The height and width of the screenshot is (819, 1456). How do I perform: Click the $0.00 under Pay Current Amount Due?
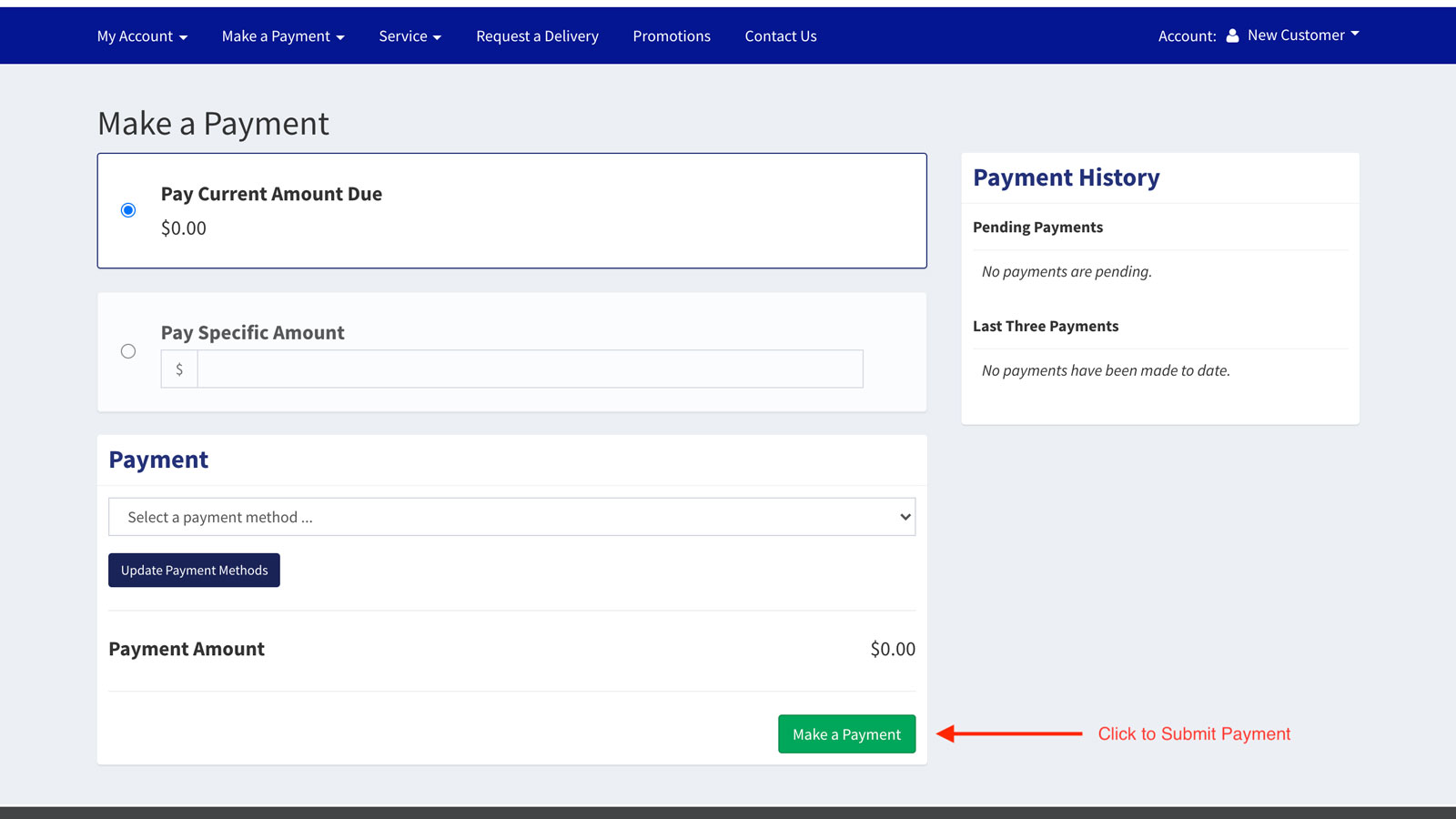[184, 228]
